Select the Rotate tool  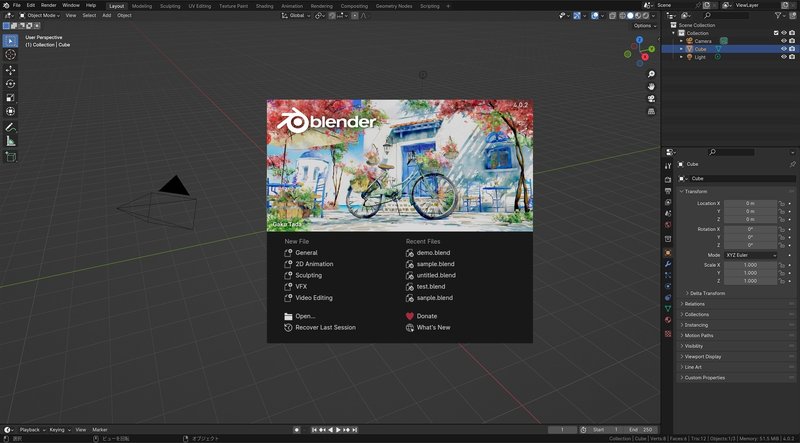tap(10, 84)
